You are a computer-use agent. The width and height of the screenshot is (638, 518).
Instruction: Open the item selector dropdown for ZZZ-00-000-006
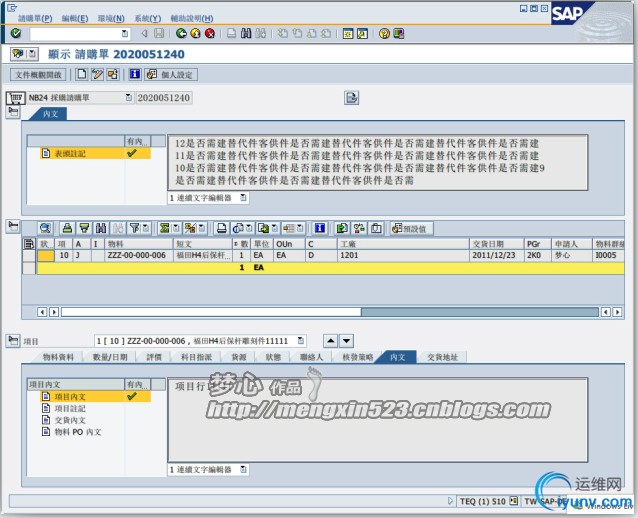pyautogui.click(x=301, y=341)
